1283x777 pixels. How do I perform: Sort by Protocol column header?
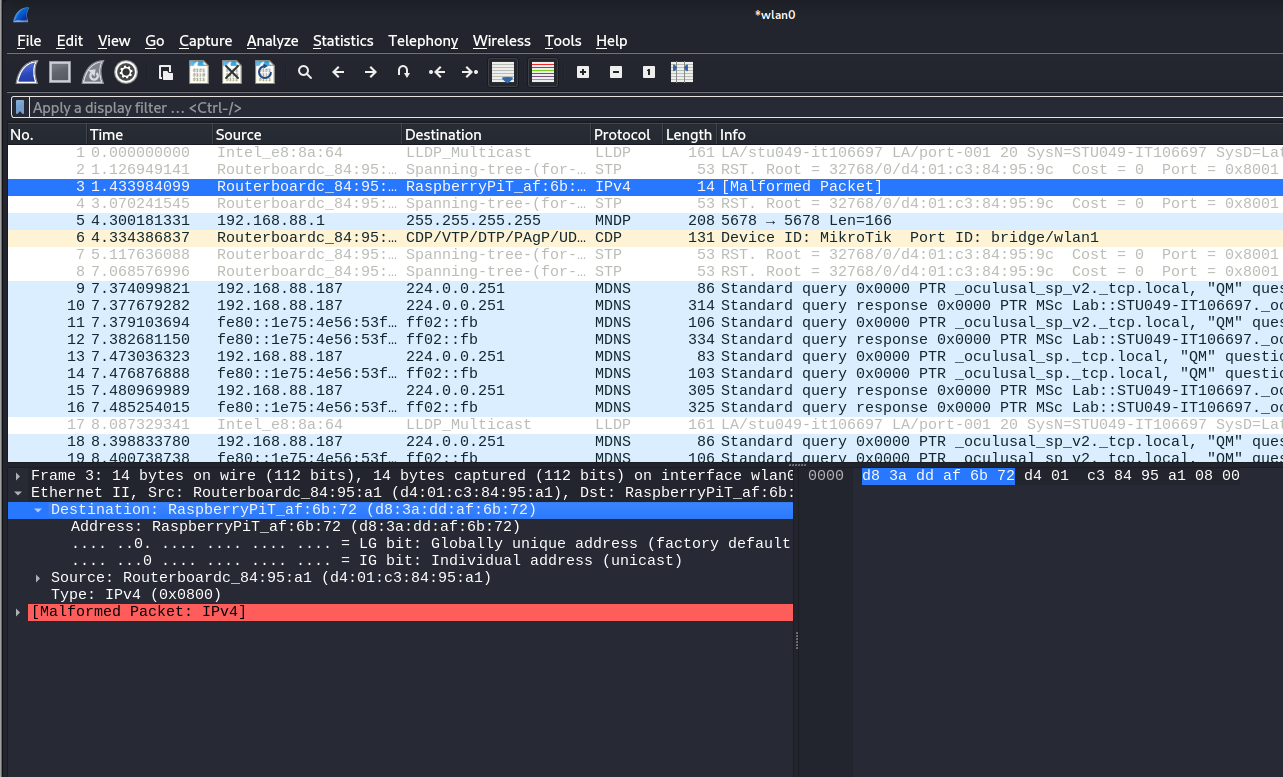coord(625,135)
